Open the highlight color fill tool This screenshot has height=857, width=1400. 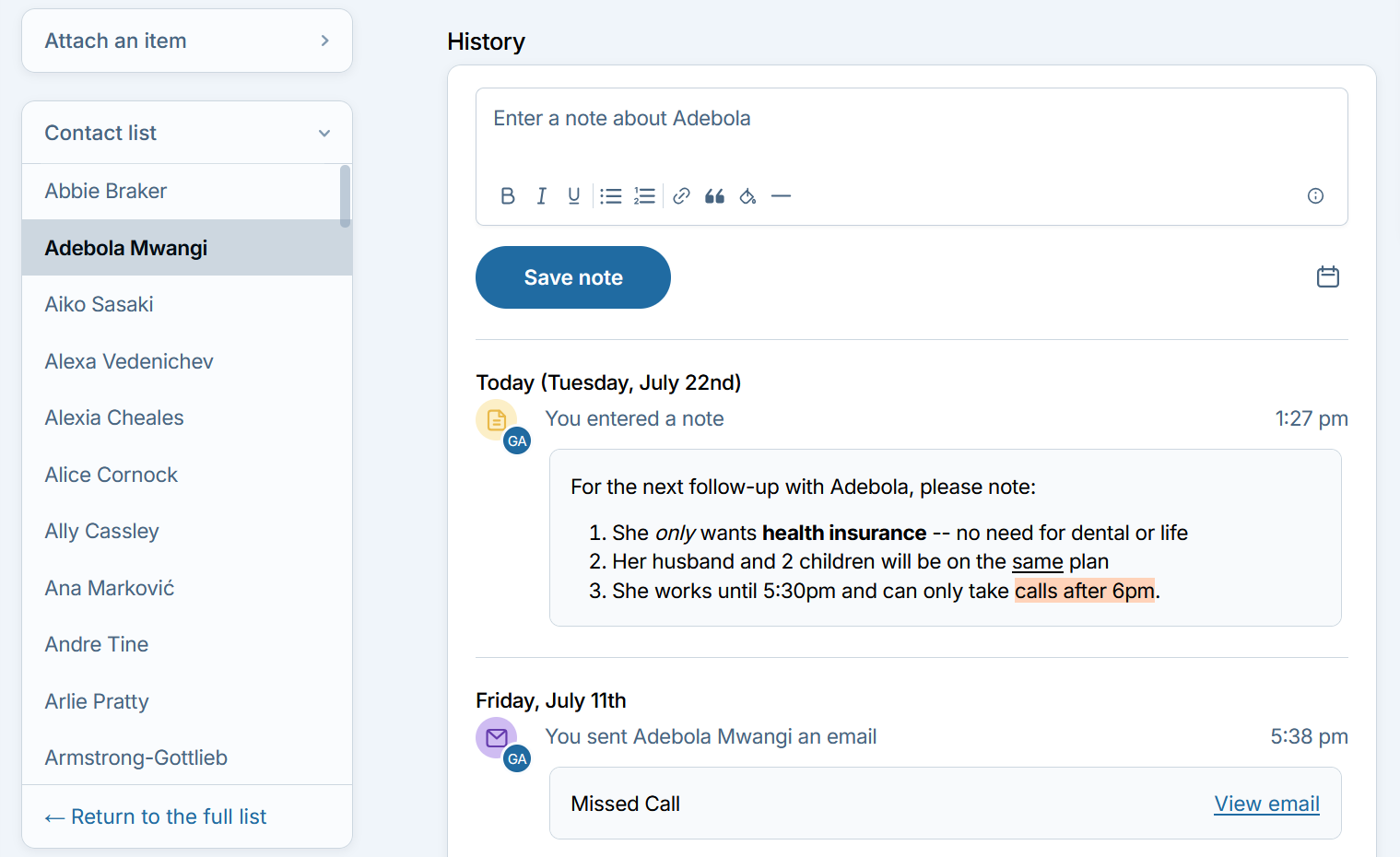[747, 196]
